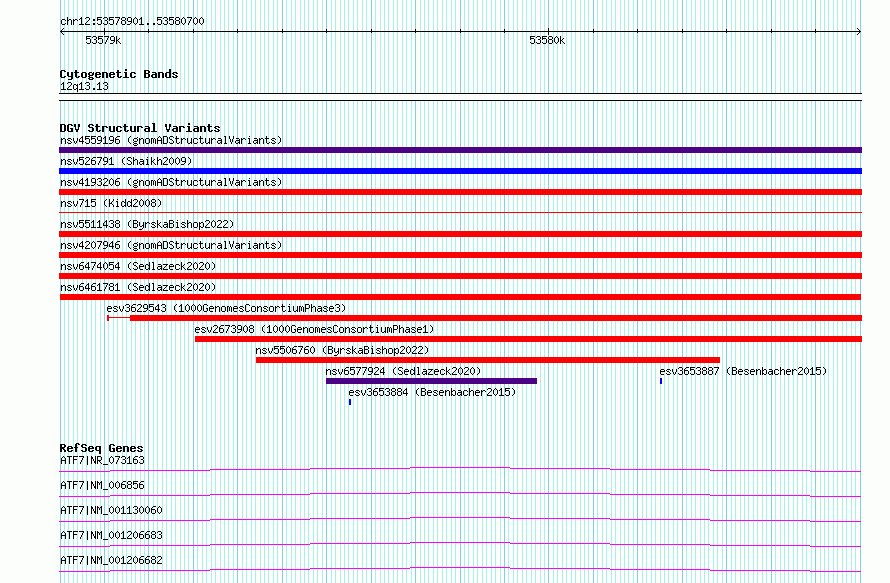Click the RefSeq Genes track heading

[x=101, y=448]
